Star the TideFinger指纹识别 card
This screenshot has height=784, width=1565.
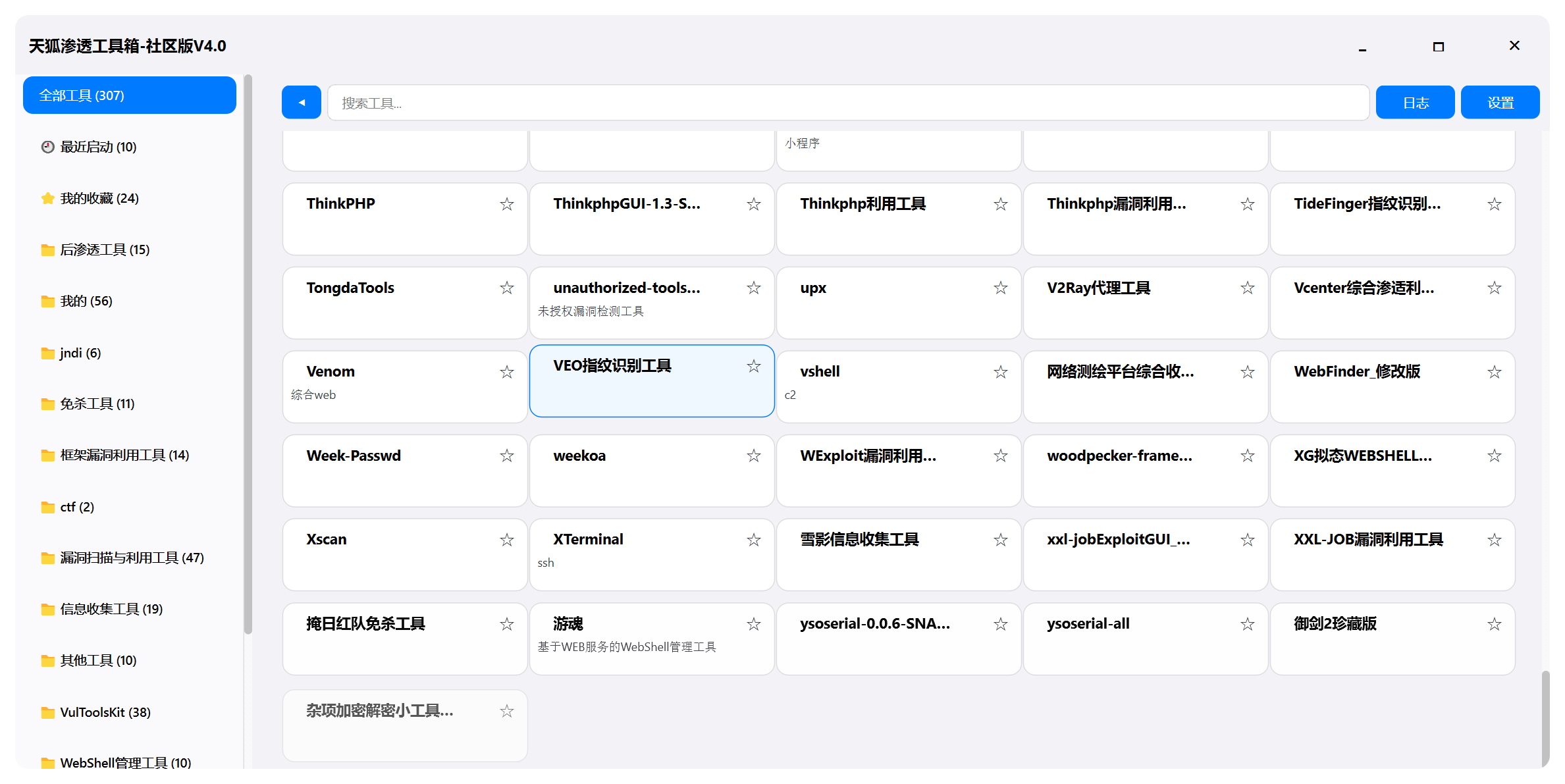tap(1494, 204)
